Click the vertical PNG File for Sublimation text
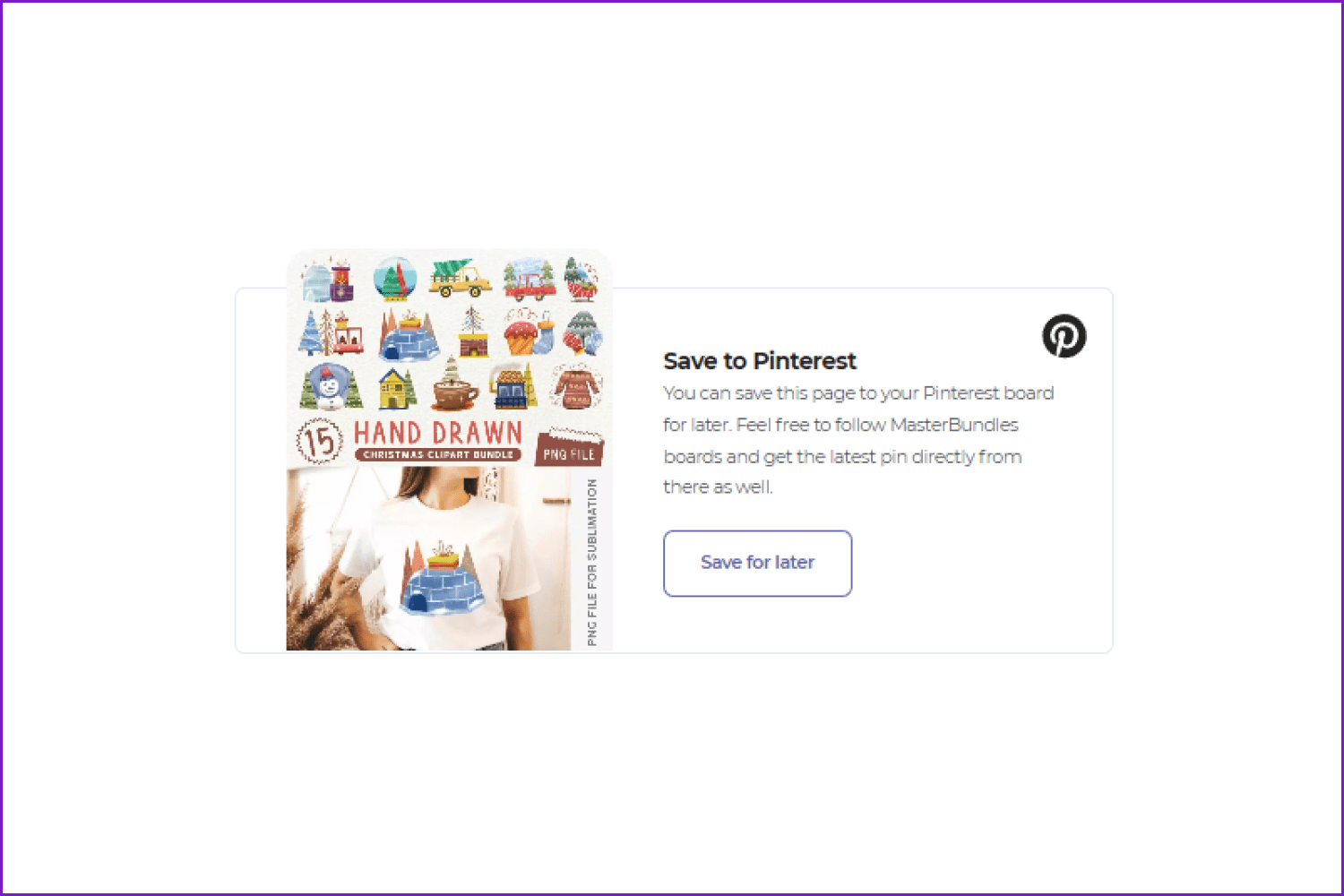Viewport: 1344px width, 896px height. (x=592, y=562)
